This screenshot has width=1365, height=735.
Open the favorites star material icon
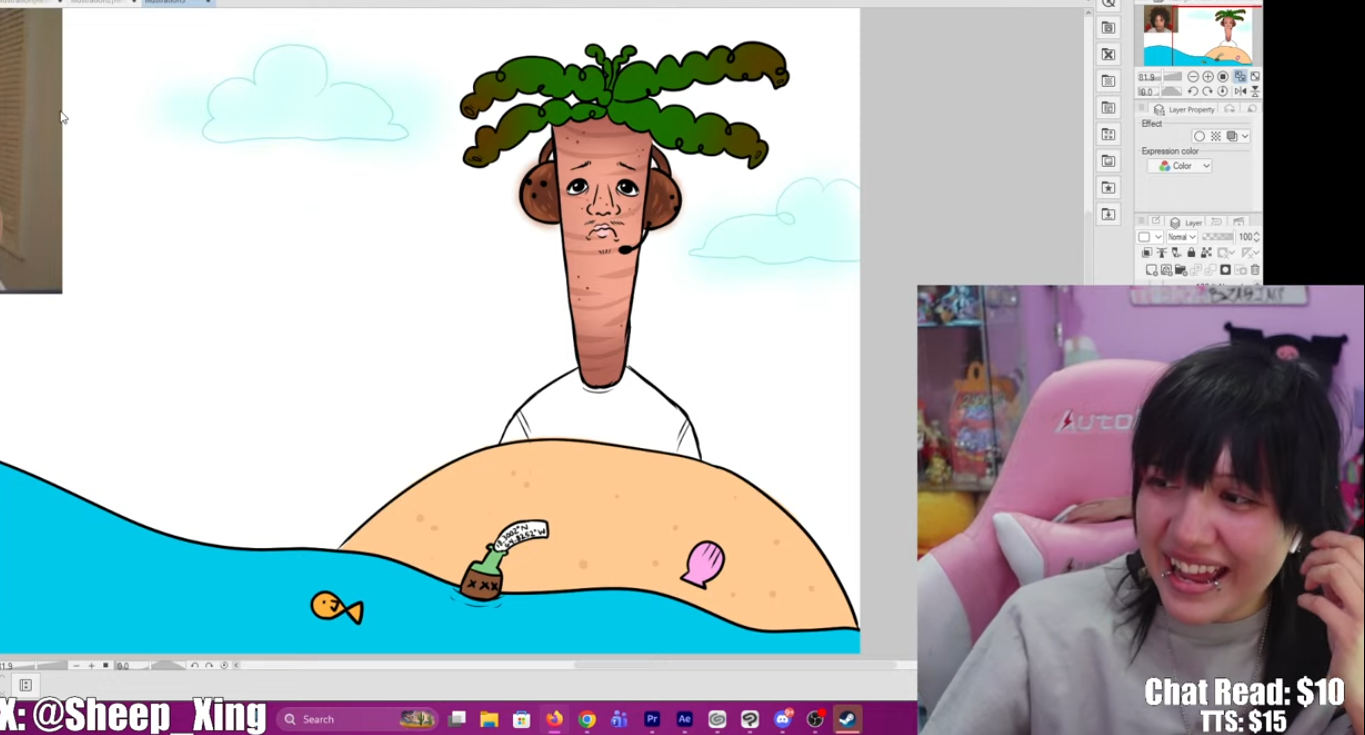coord(1108,187)
